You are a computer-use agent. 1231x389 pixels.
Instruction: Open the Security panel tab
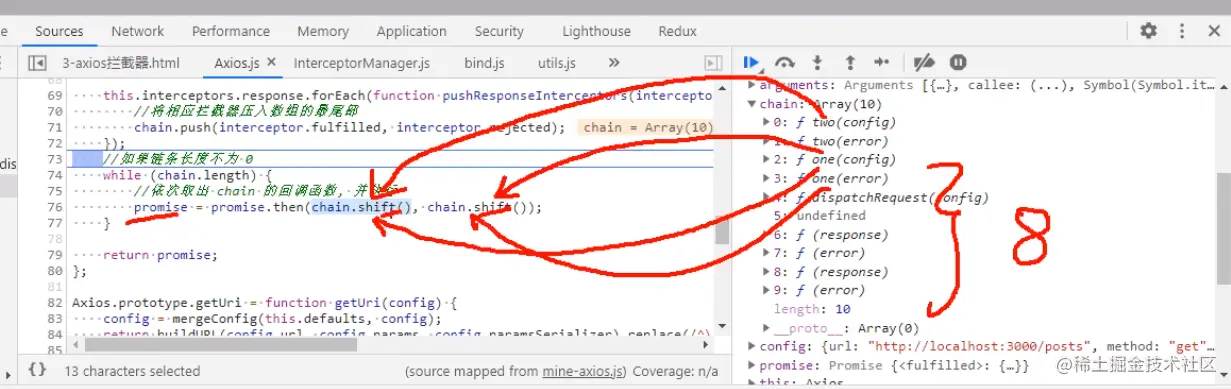tap(499, 31)
